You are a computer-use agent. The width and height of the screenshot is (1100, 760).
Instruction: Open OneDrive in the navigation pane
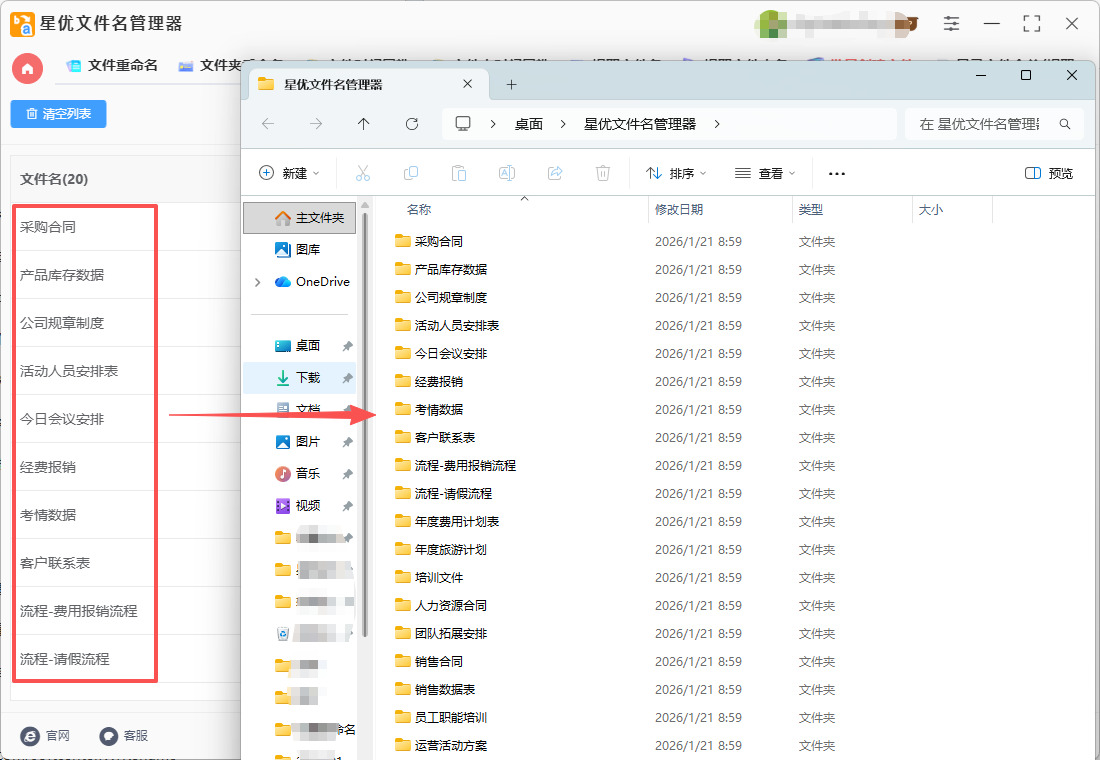tap(312, 282)
